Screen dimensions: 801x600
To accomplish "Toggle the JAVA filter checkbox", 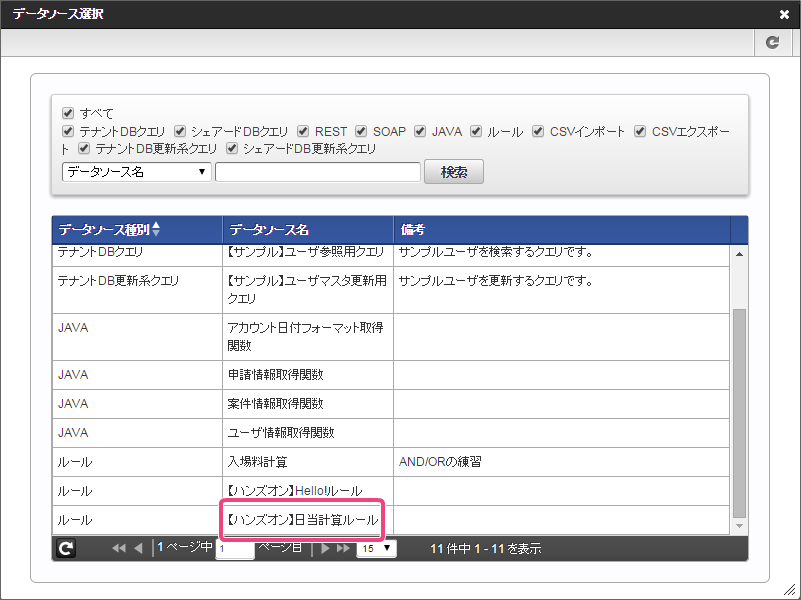I will click(420, 131).
